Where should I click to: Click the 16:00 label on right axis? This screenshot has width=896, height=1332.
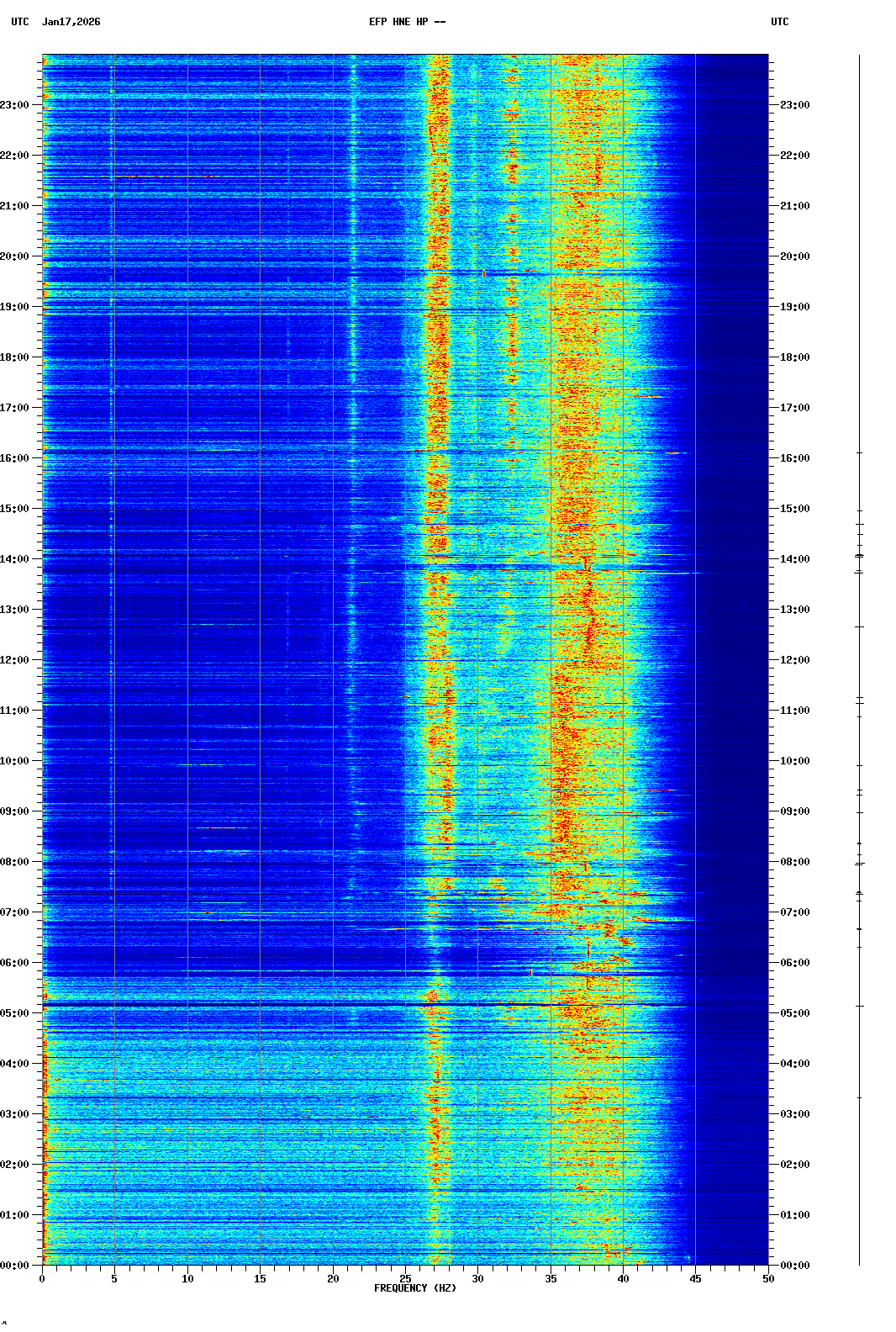[794, 458]
